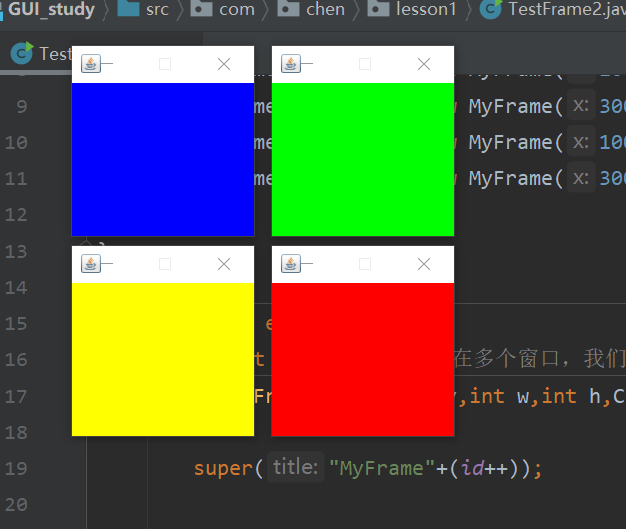Click the x: parameter hint on line 10

581,143
